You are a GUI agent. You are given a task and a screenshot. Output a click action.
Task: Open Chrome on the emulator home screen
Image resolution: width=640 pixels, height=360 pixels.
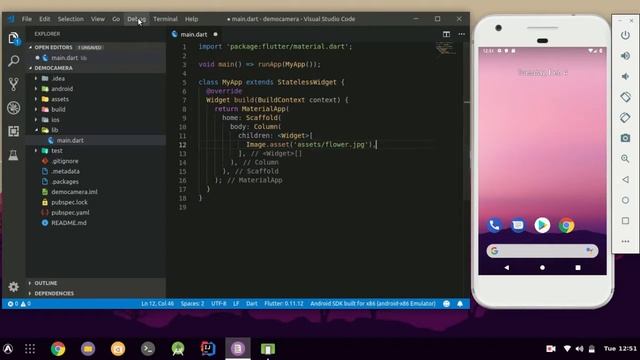[567, 225]
